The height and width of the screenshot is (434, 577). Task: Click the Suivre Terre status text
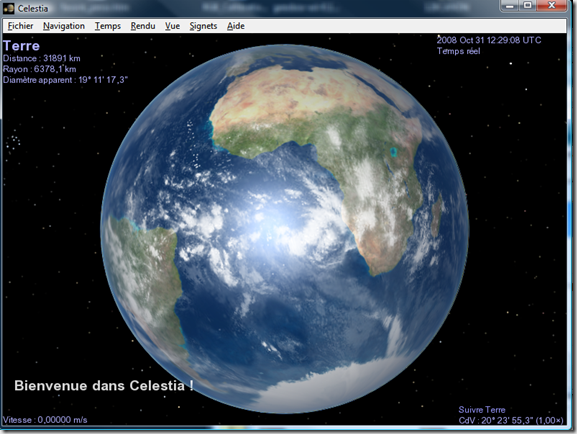tap(482, 409)
